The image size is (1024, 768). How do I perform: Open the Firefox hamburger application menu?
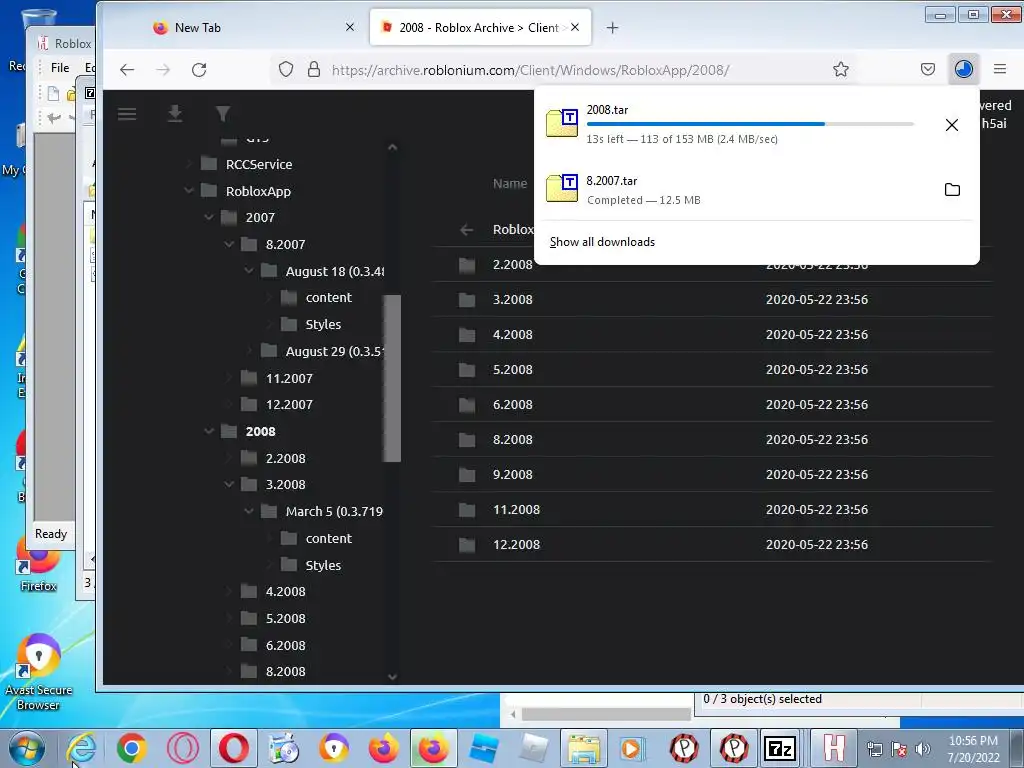pyautogui.click(x=999, y=69)
